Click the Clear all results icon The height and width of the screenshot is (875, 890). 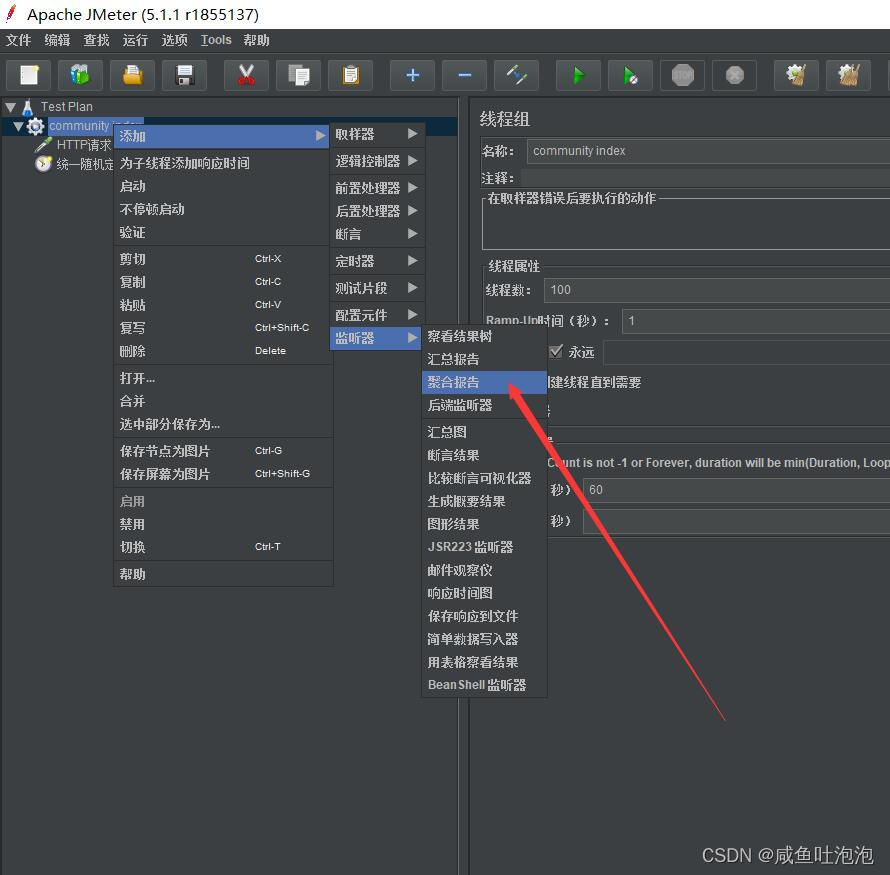coord(849,75)
